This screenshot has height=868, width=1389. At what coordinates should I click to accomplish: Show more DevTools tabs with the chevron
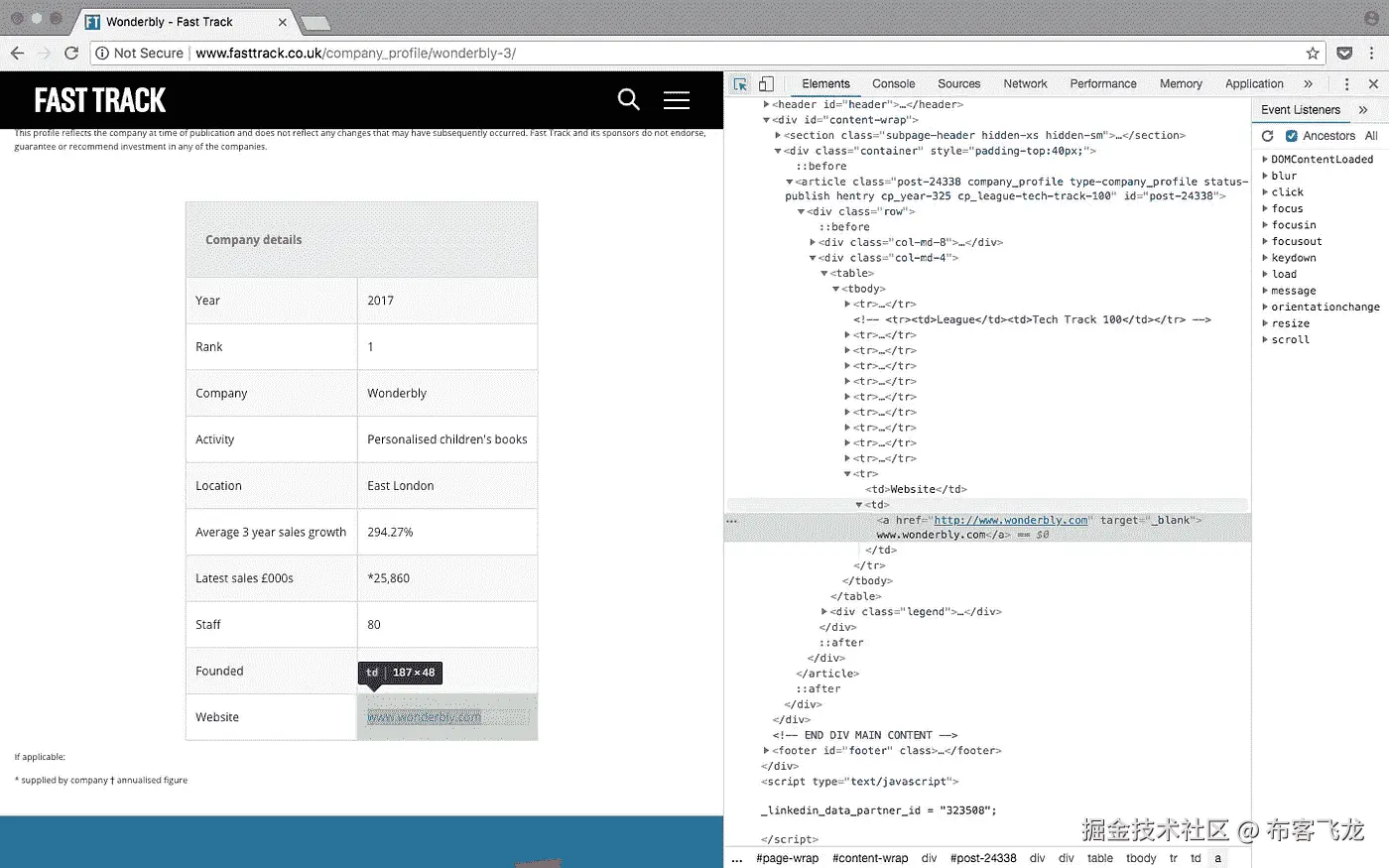pos(1308,84)
